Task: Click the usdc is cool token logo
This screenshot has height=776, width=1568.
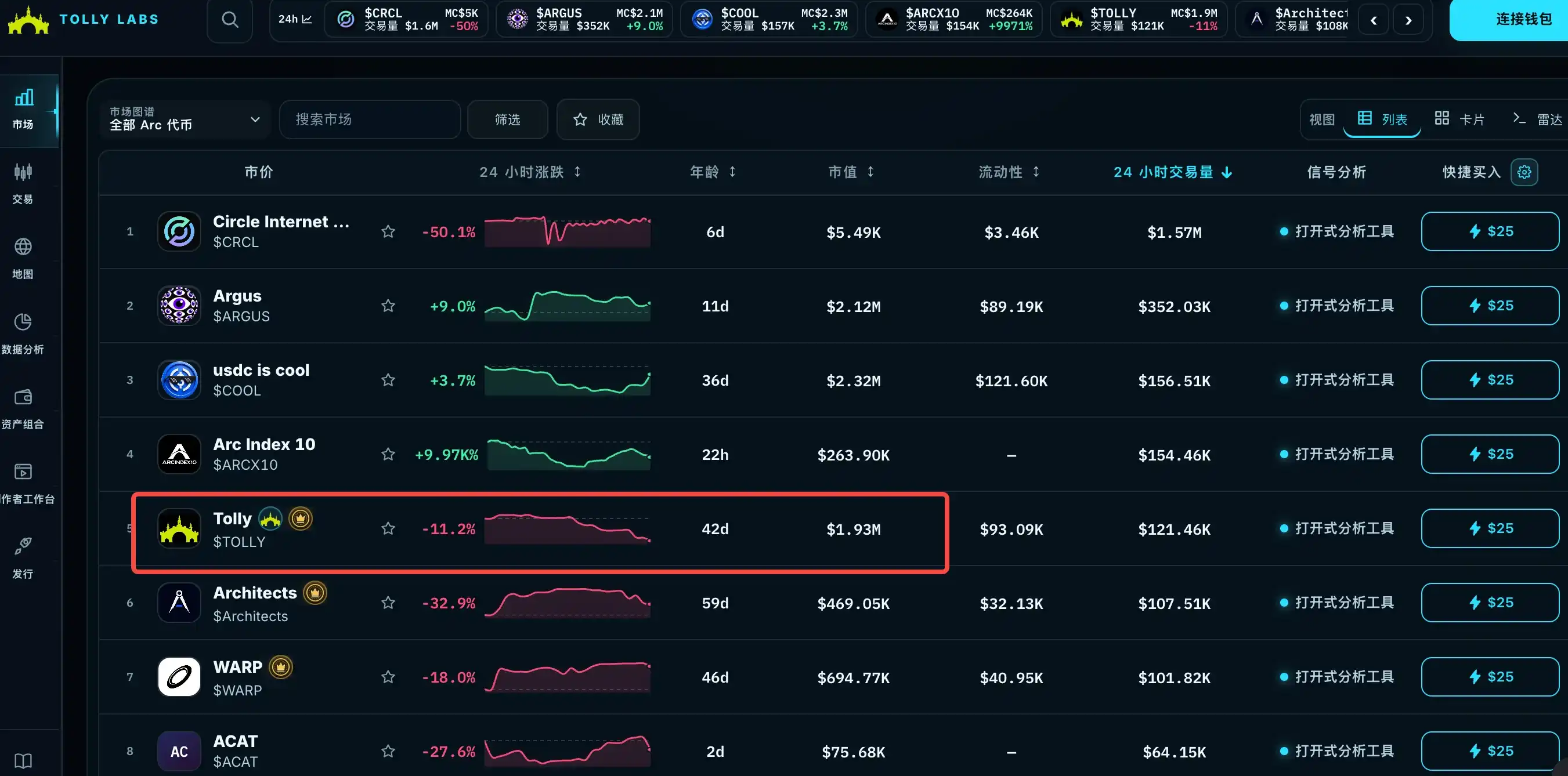Action: pos(179,379)
